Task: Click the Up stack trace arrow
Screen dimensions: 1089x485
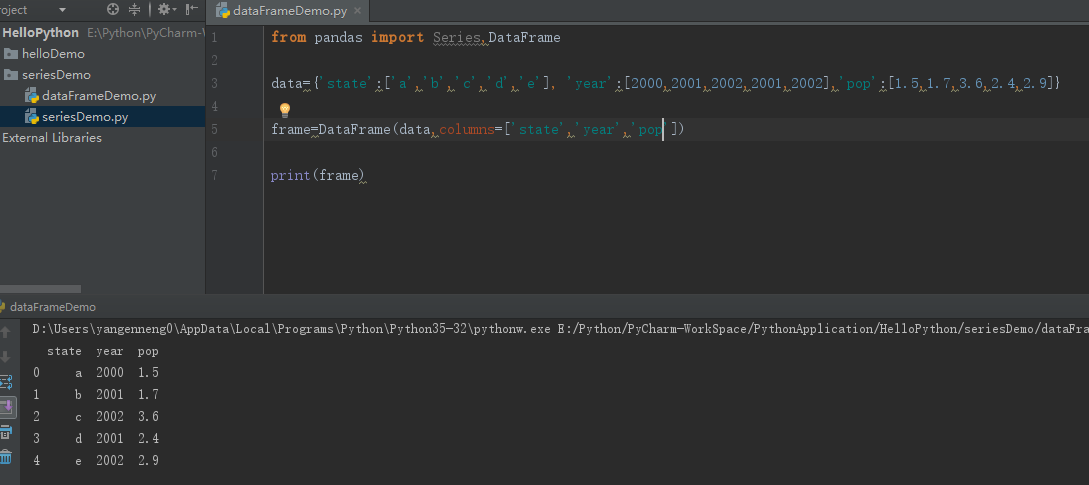Action: (x=6, y=332)
